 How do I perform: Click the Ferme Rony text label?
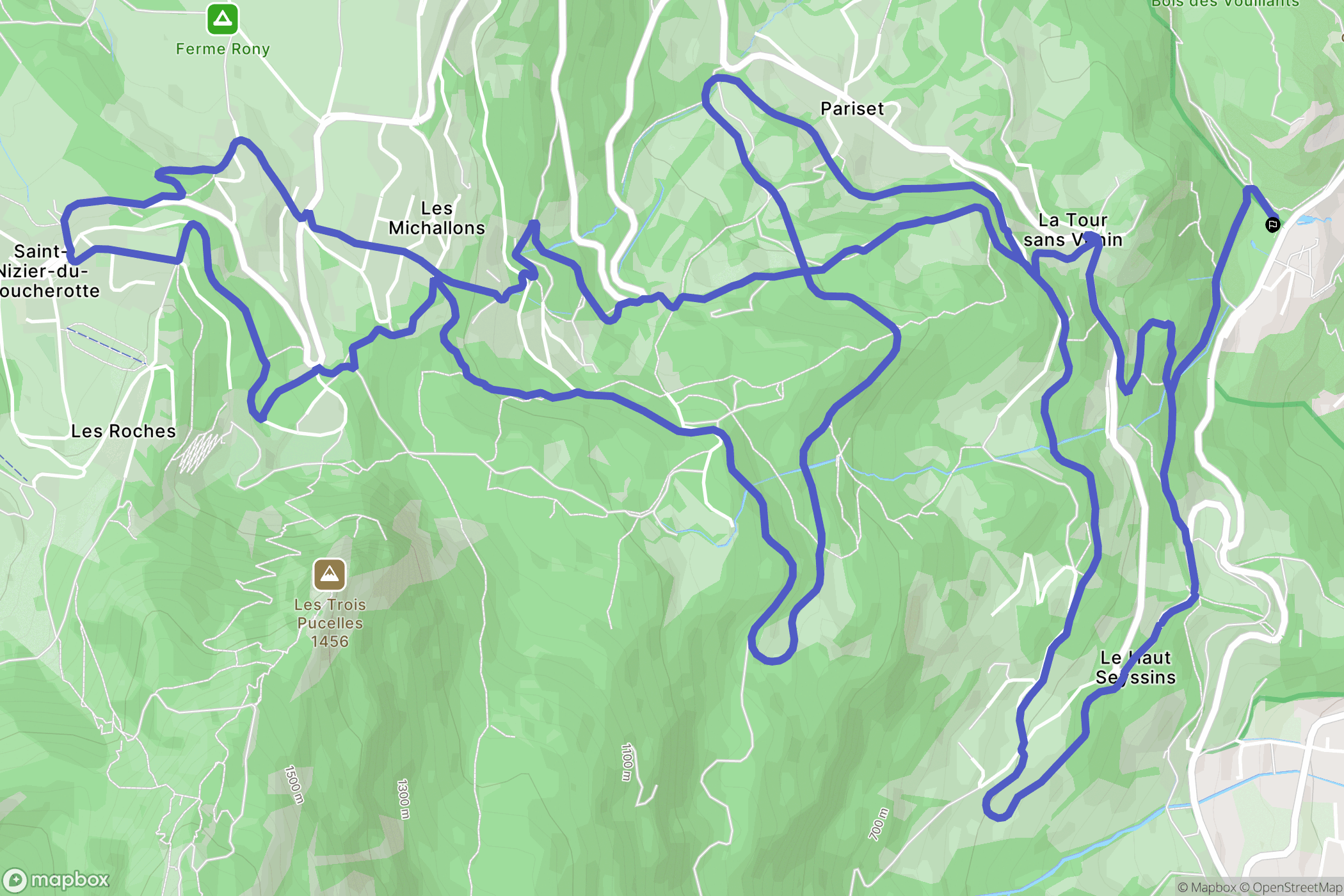point(223,49)
